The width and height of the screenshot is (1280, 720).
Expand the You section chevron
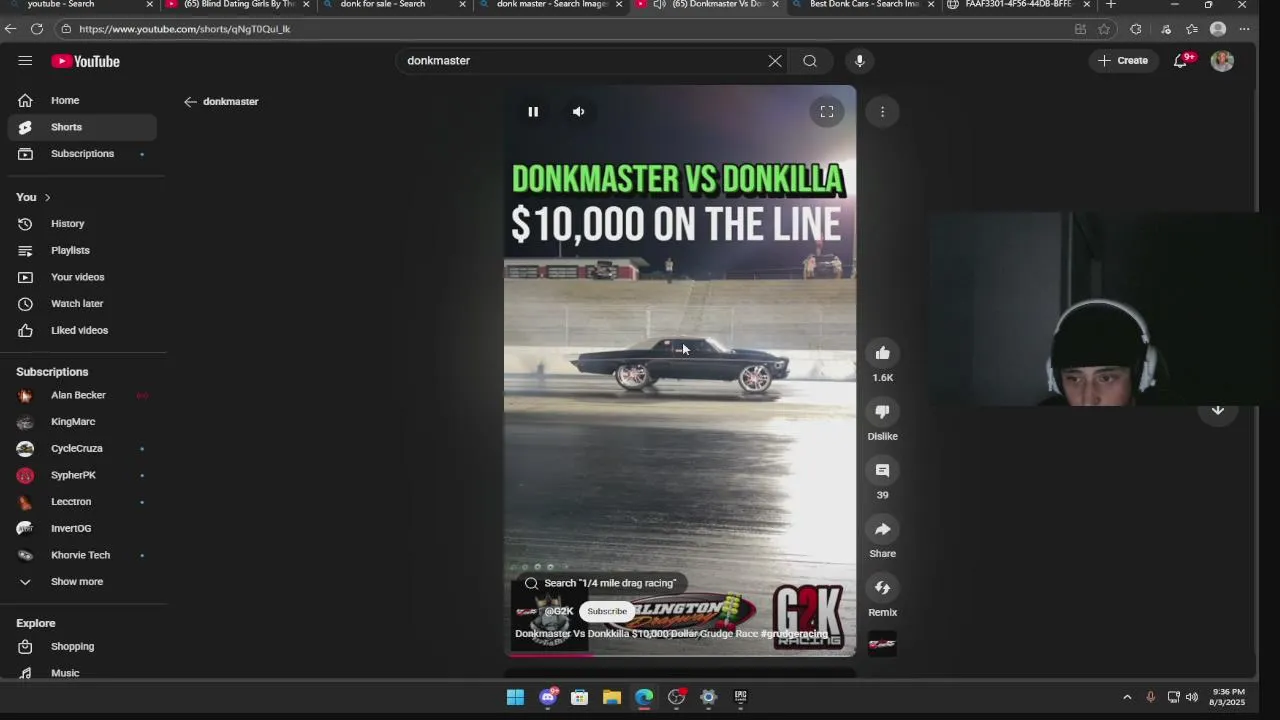point(47,197)
